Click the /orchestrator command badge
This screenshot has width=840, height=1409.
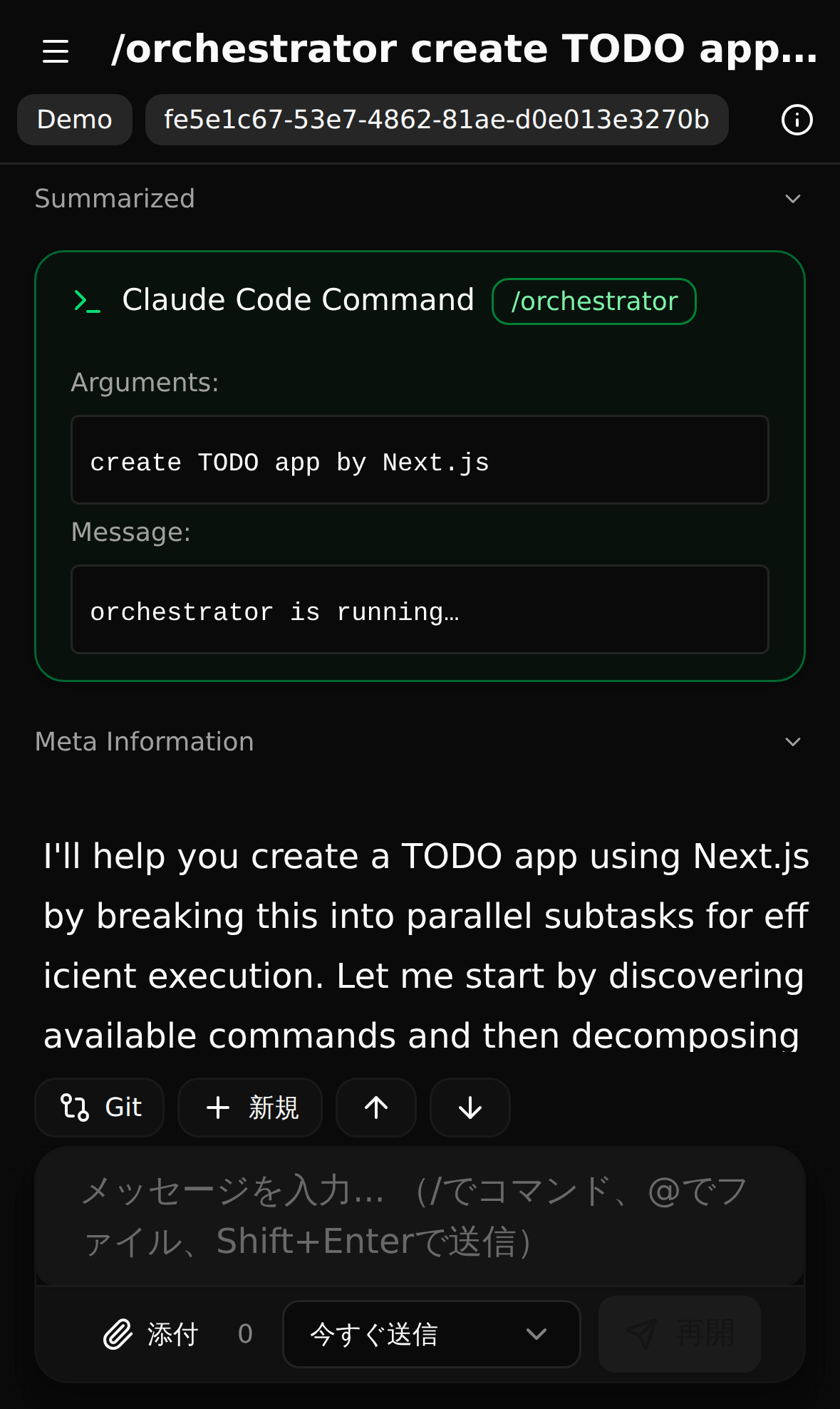pos(594,301)
